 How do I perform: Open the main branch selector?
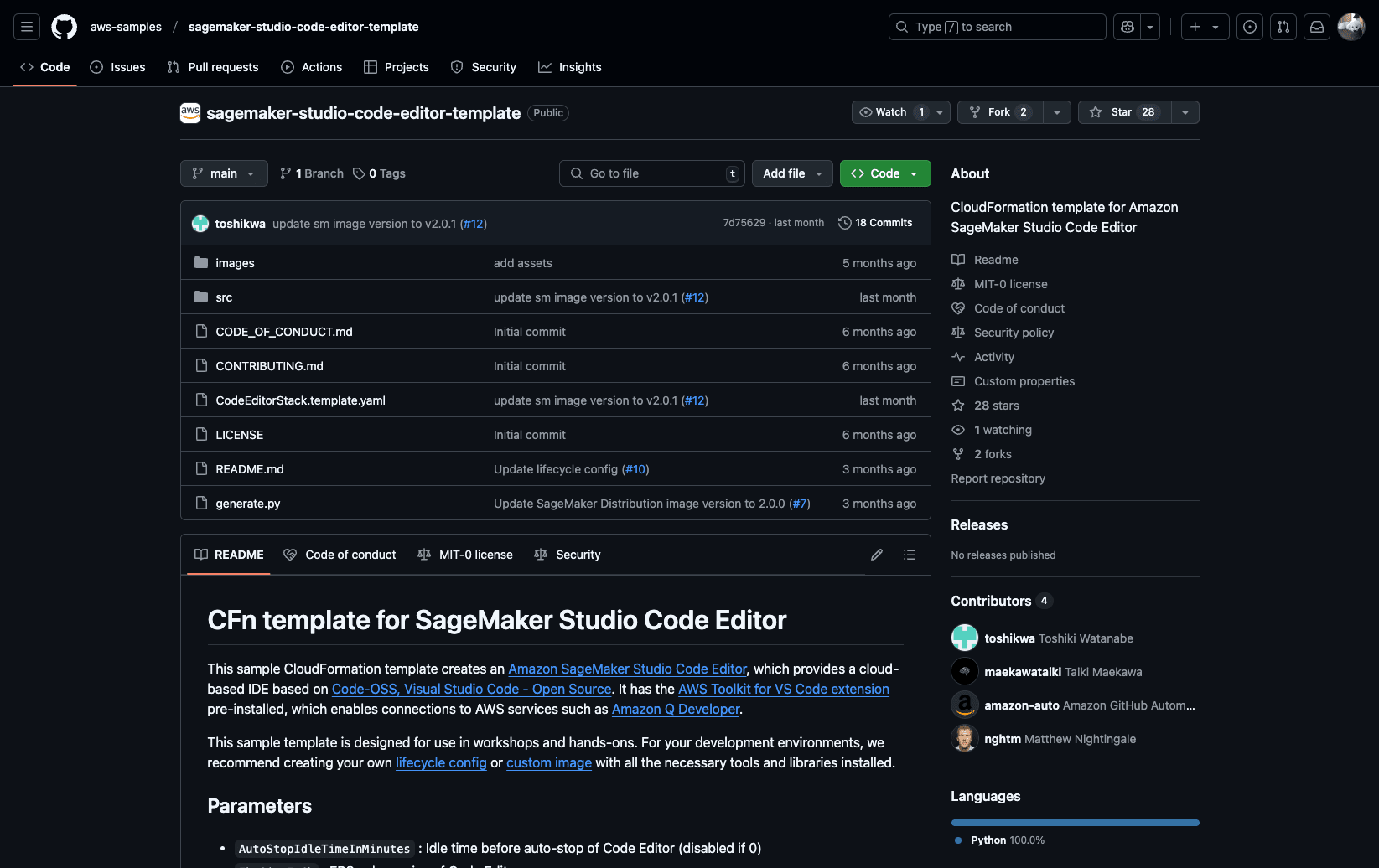coord(224,173)
